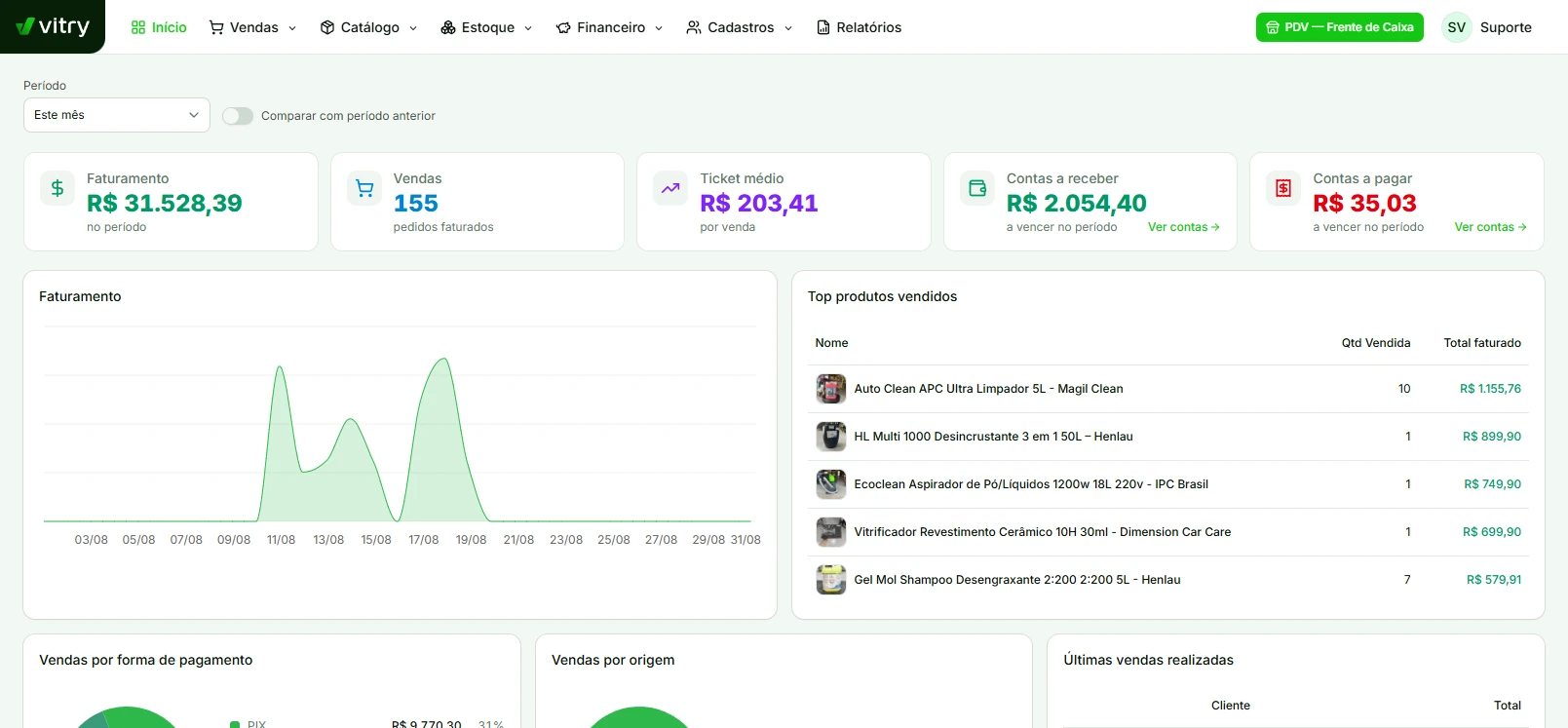
Task: Click the R$ 1.155,76 total value
Action: (1490, 389)
